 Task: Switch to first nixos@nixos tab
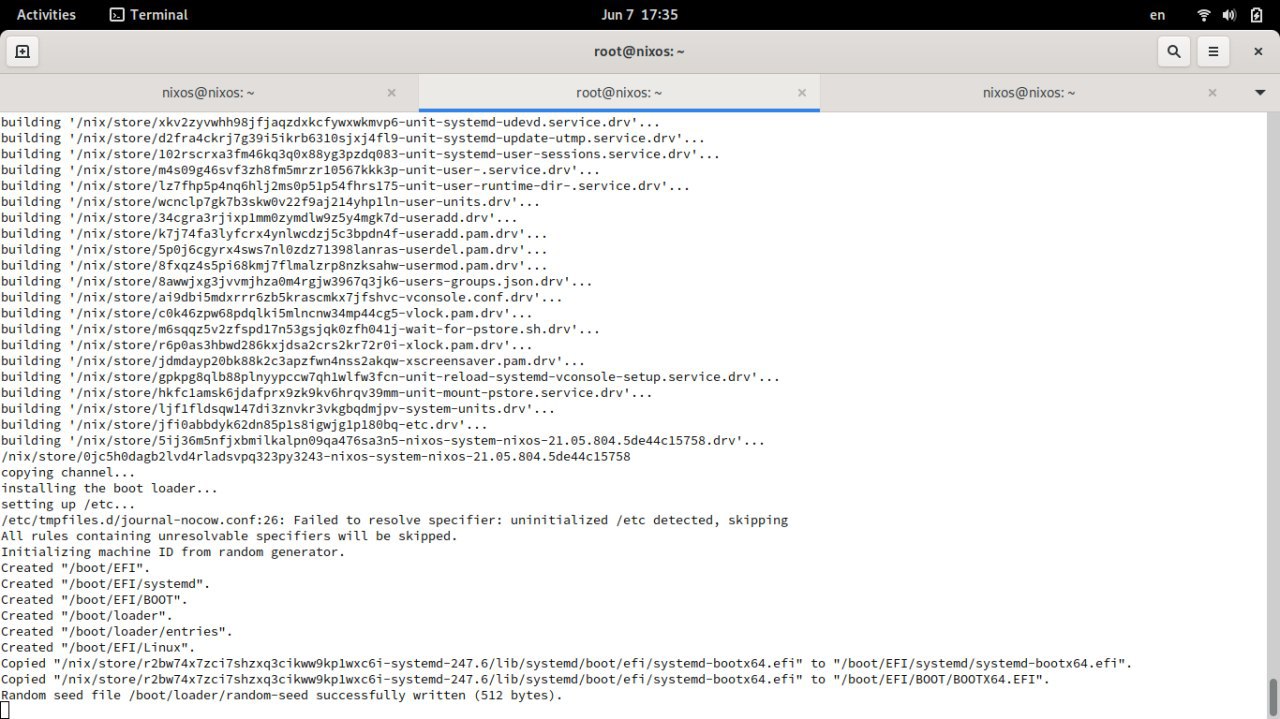pyautogui.click(x=208, y=92)
